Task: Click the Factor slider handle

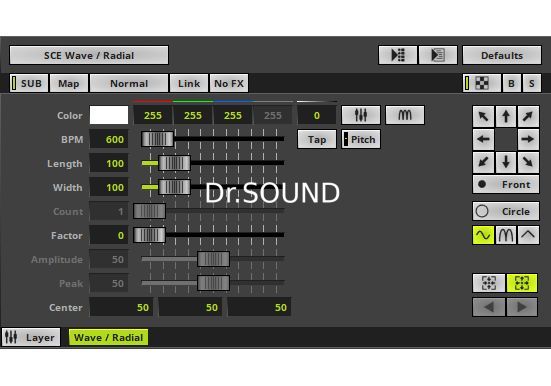Action: [149, 235]
